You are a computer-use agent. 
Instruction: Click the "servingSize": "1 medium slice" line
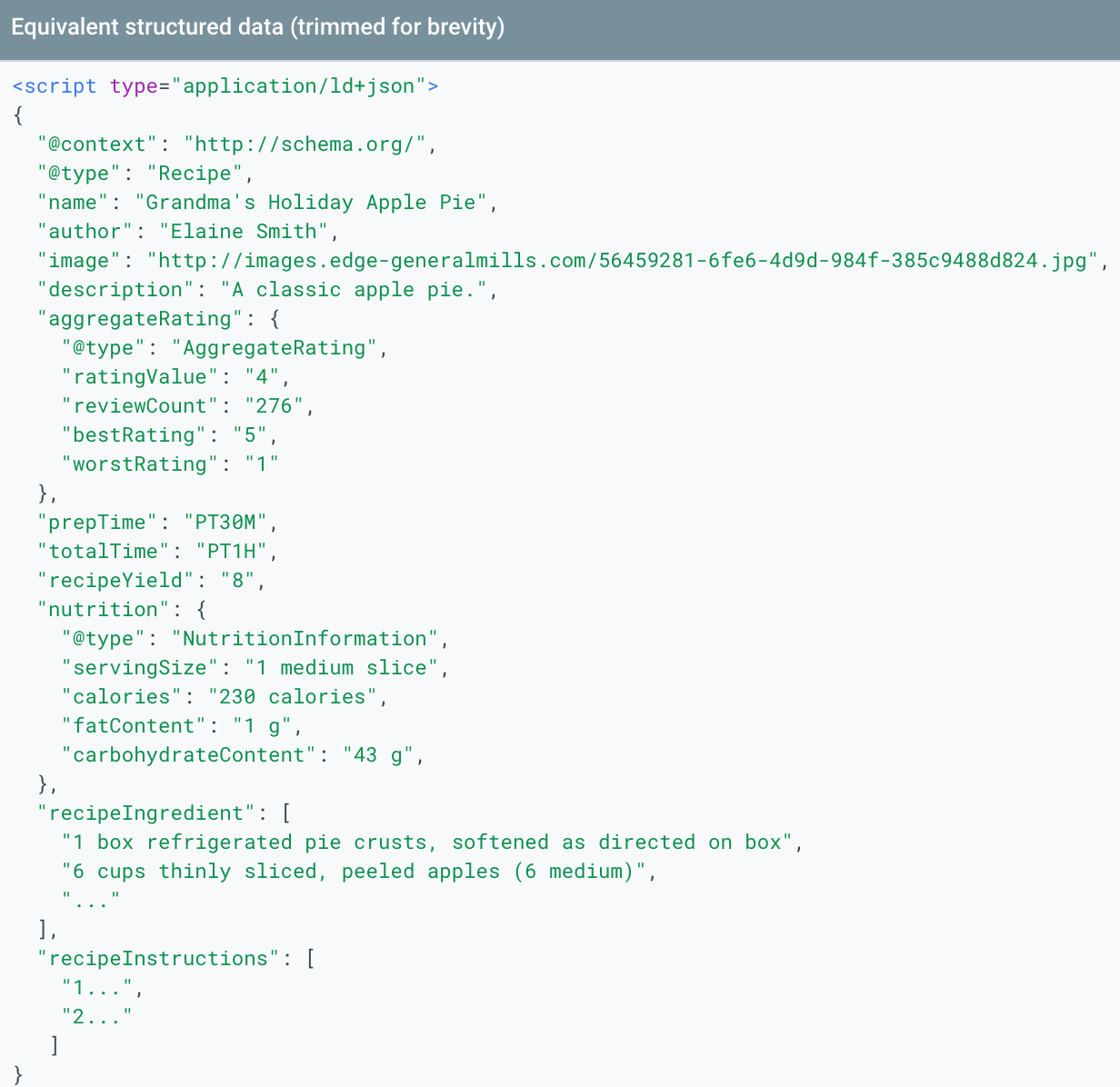[x=255, y=668]
